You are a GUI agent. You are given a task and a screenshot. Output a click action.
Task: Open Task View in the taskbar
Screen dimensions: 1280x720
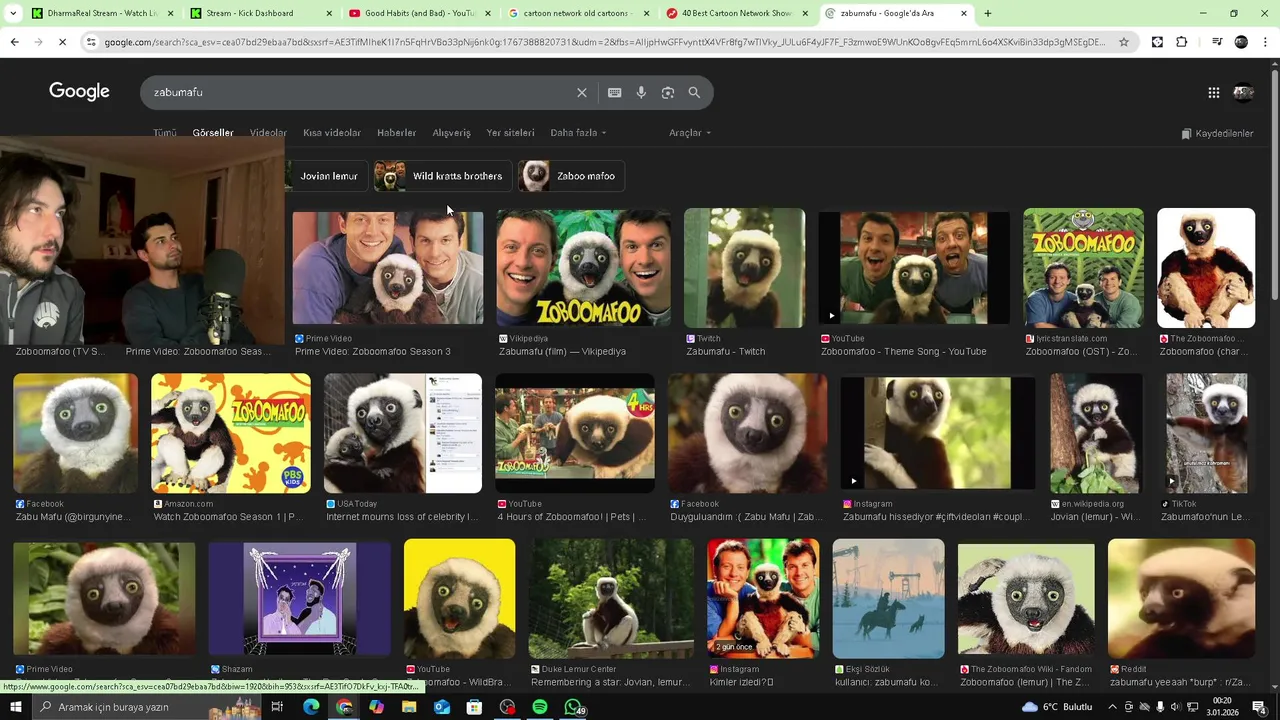click(x=277, y=707)
